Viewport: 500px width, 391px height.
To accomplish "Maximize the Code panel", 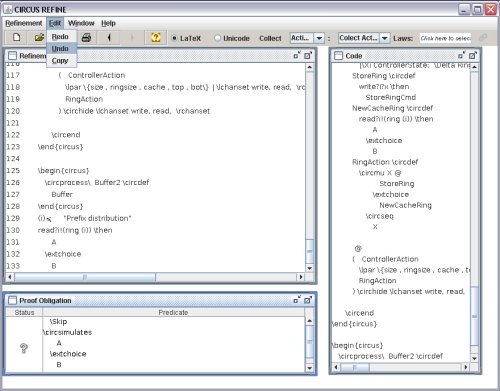I will (x=472, y=56).
